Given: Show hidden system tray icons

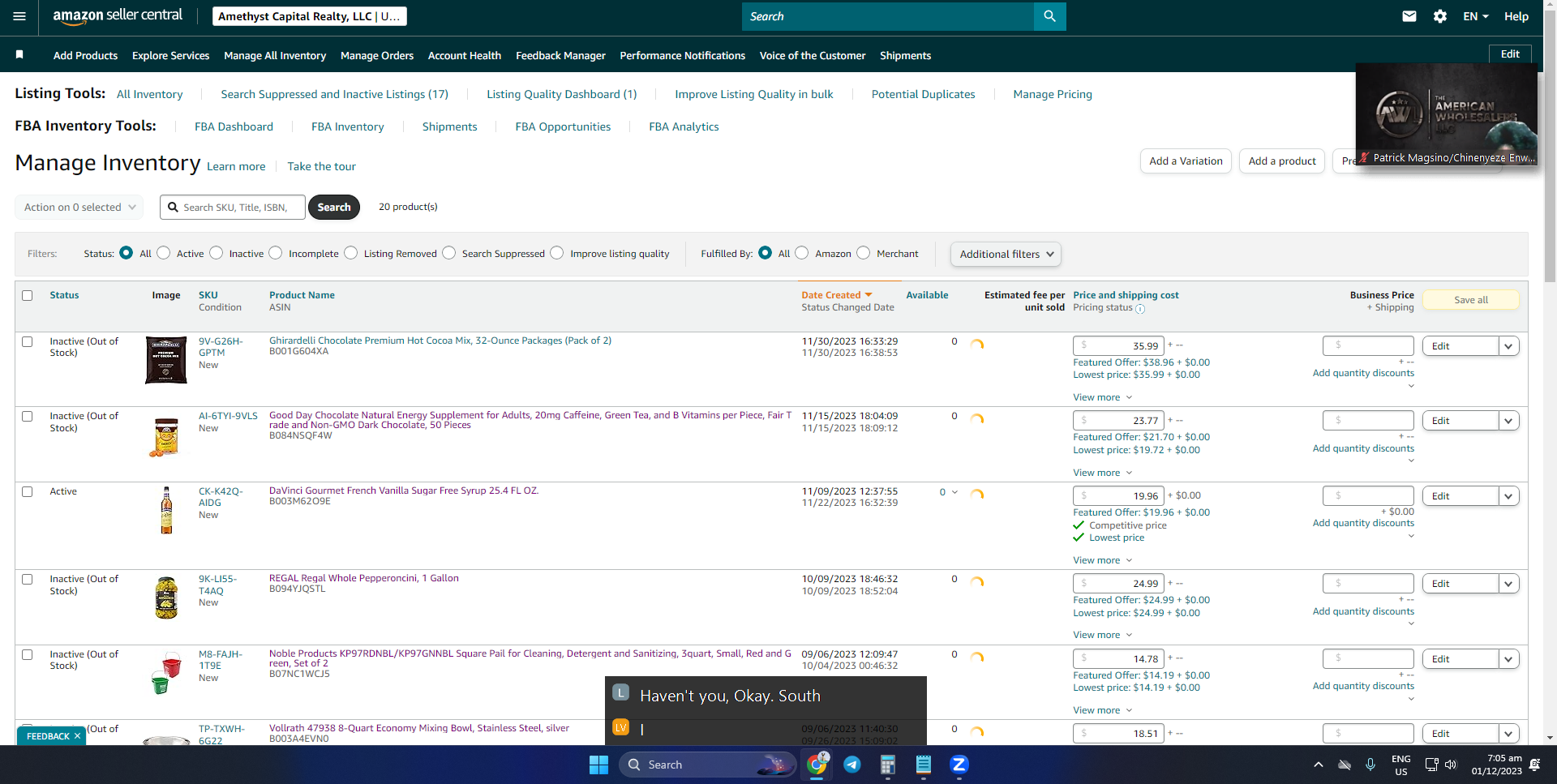Looking at the screenshot, I should tap(1319, 765).
